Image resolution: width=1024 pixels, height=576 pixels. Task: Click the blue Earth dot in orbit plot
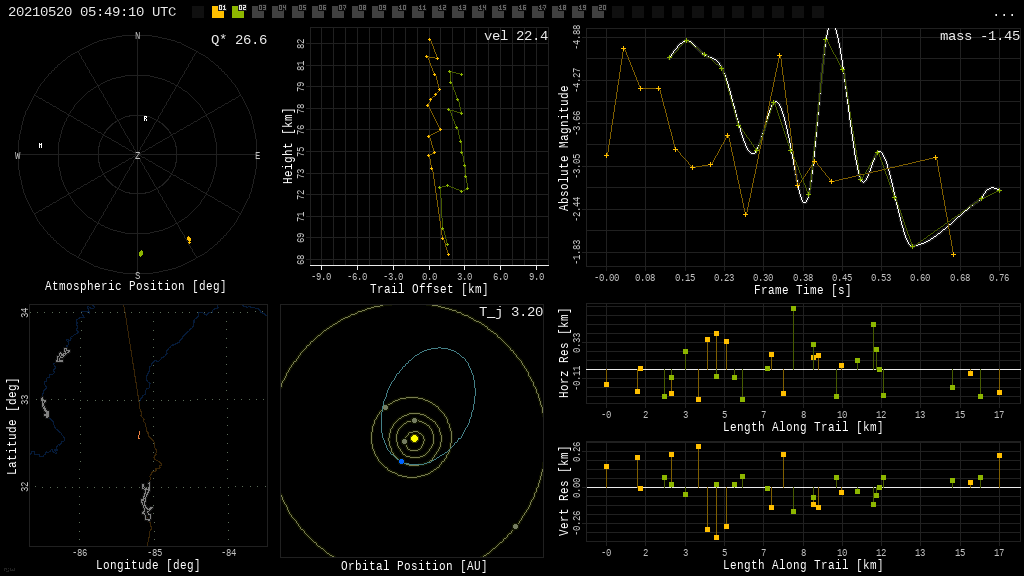401,461
